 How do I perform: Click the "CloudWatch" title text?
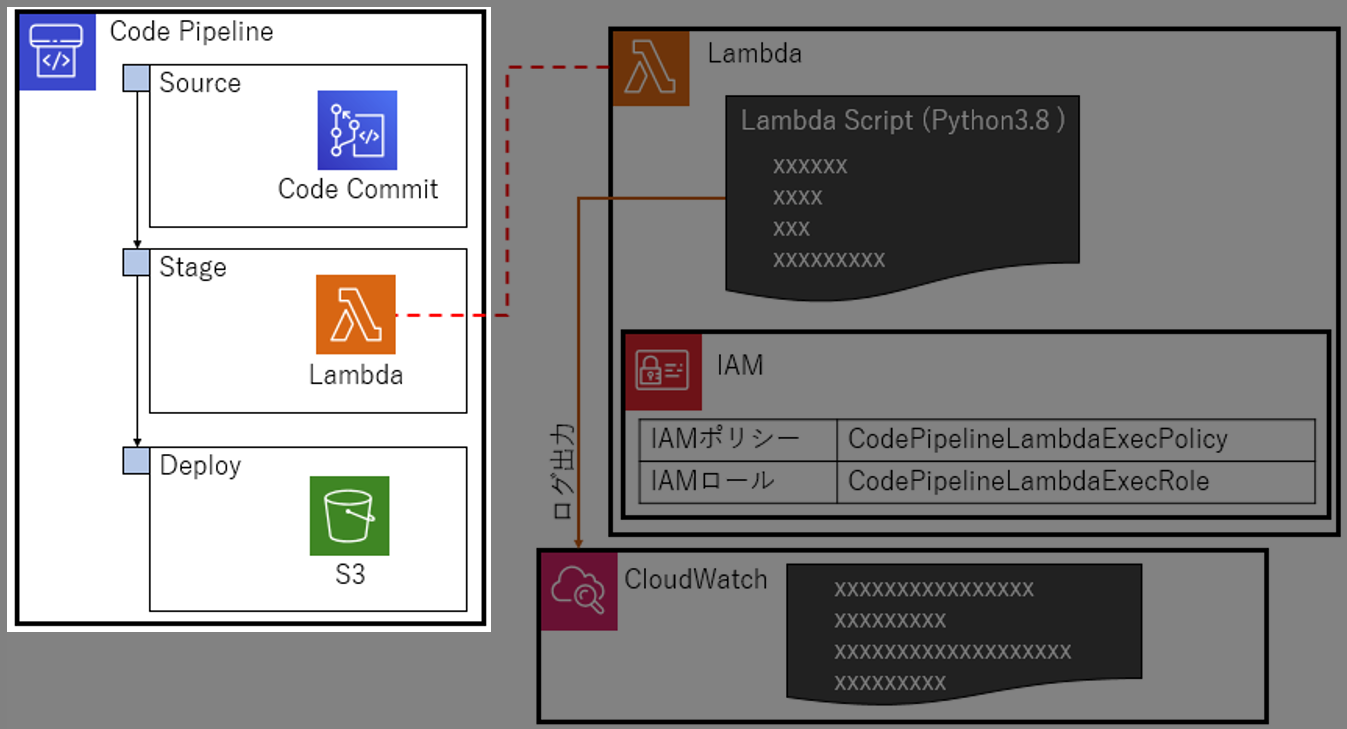(x=696, y=579)
